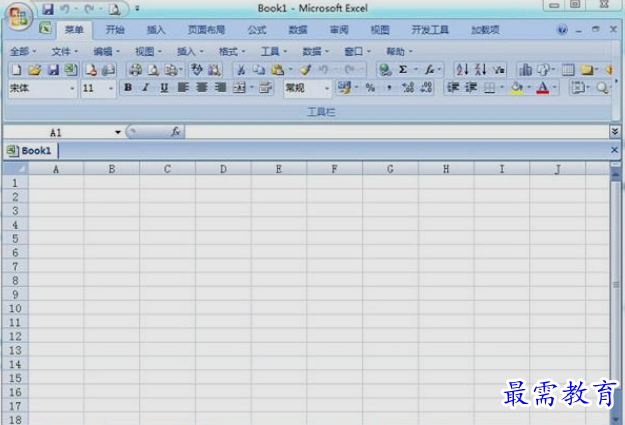The image size is (625, 425).
Task: Save the workbook from quick access toolbar
Action: [x=48, y=9]
